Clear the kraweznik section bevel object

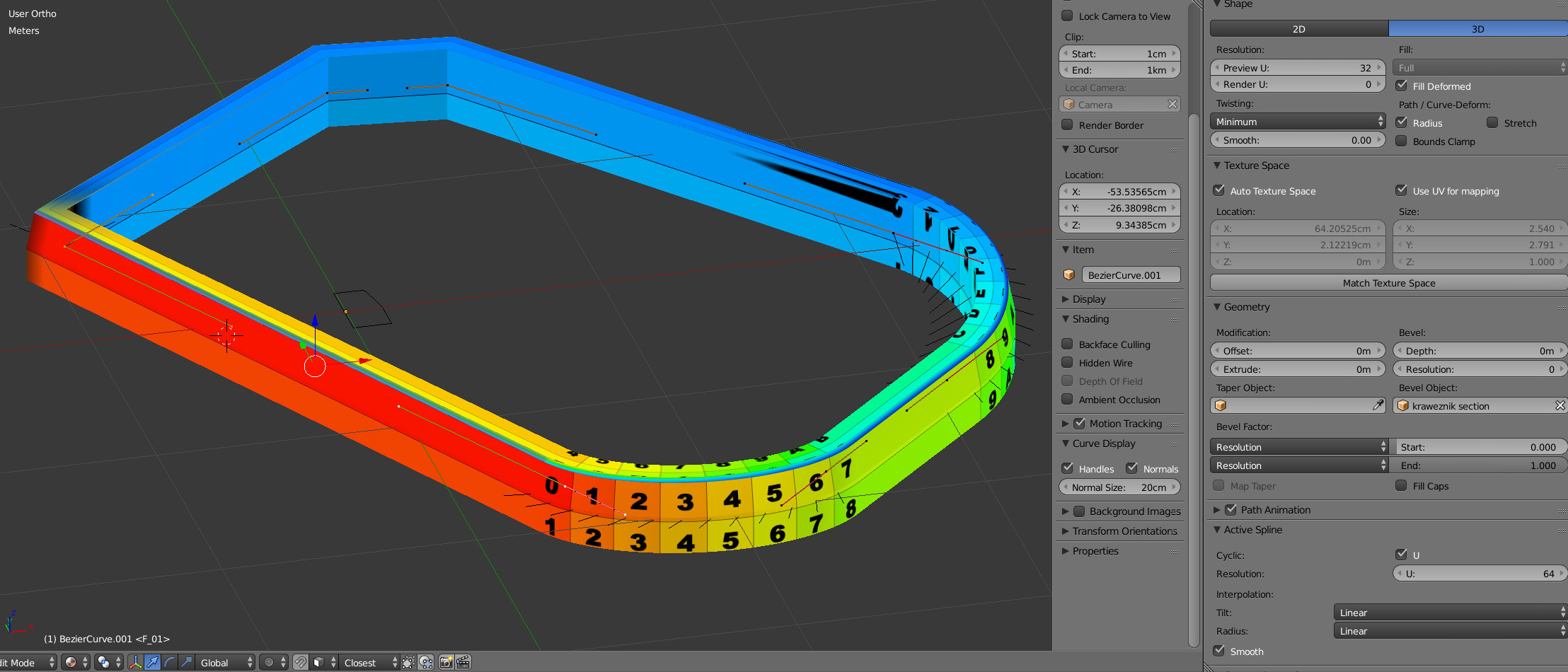tap(1560, 405)
